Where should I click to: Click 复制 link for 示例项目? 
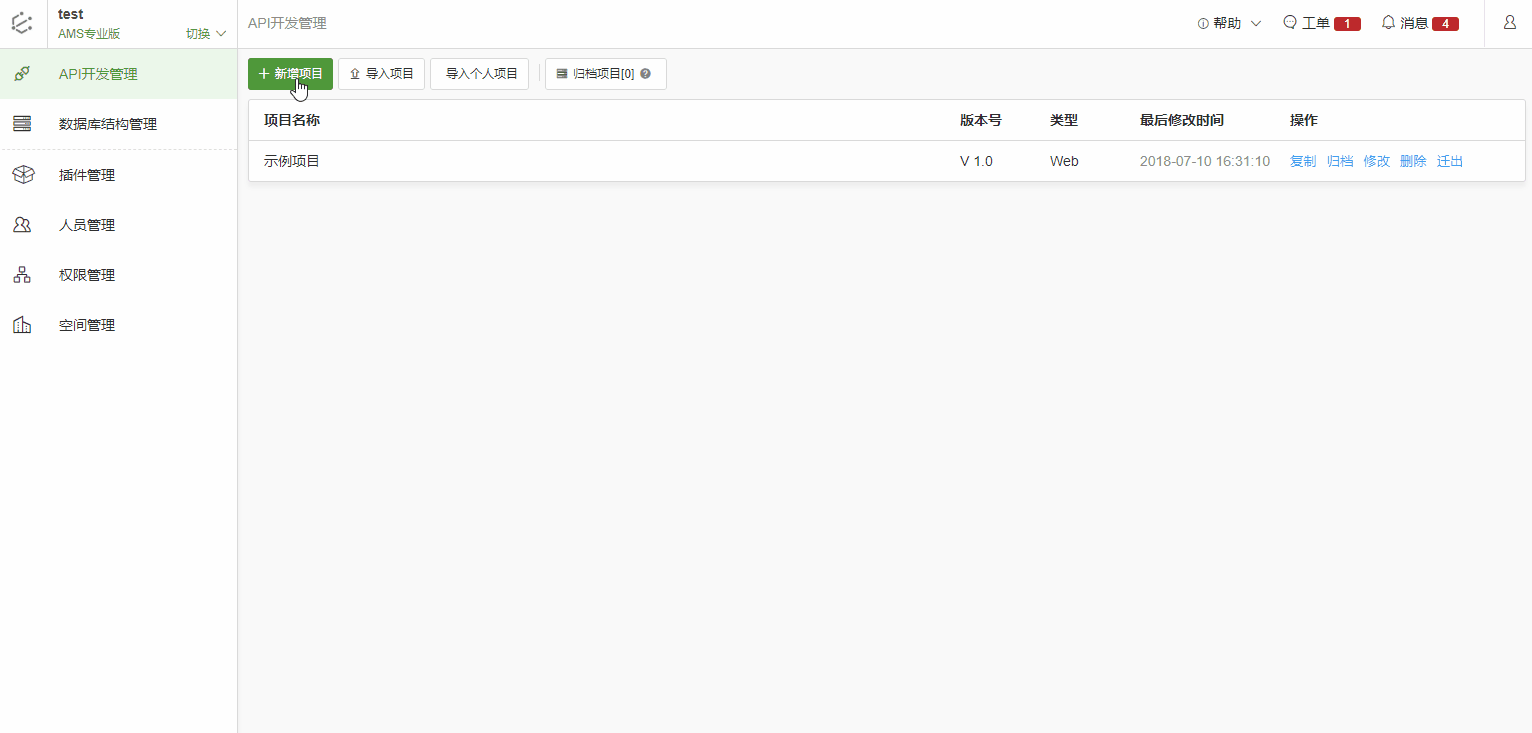1303,161
